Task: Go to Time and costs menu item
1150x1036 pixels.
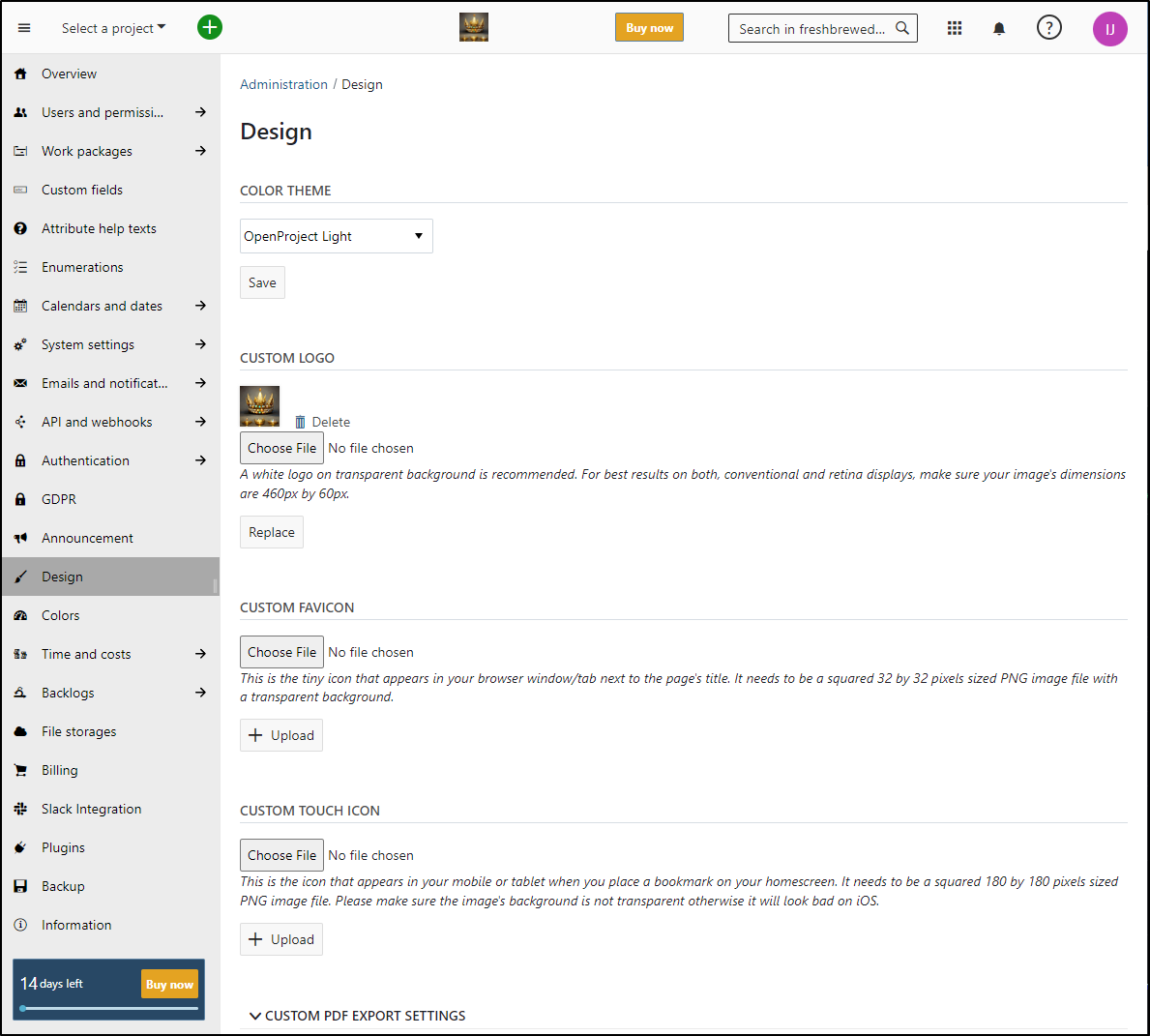Action: click(86, 655)
